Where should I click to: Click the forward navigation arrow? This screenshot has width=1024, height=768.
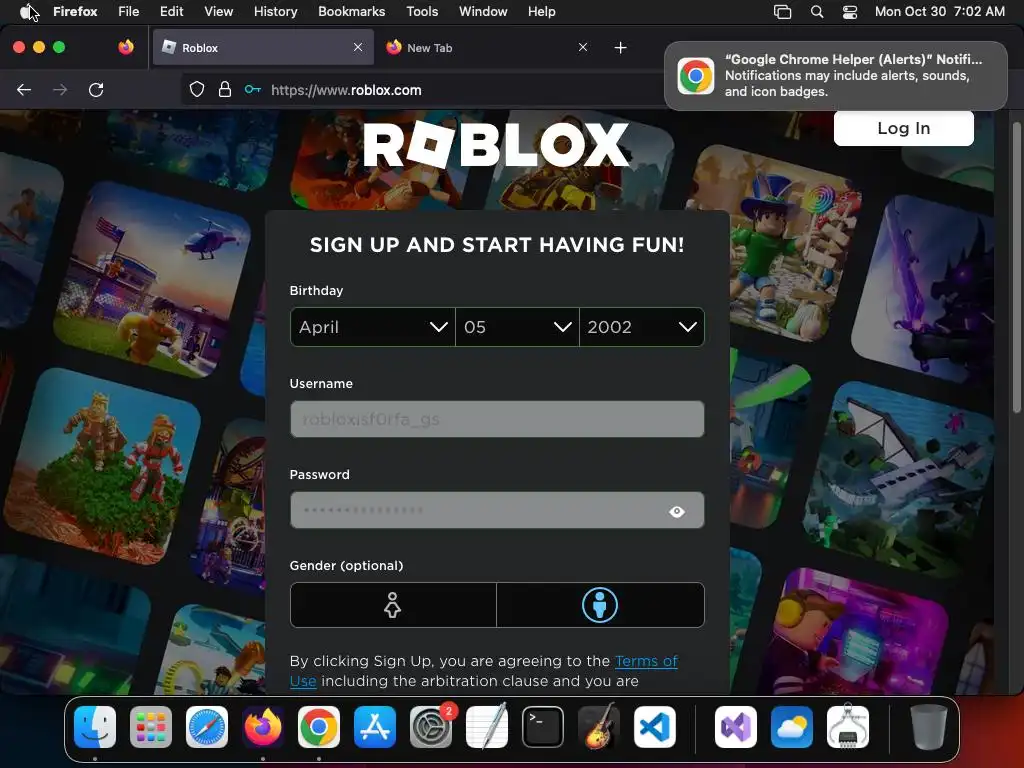(x=60, y=89)
